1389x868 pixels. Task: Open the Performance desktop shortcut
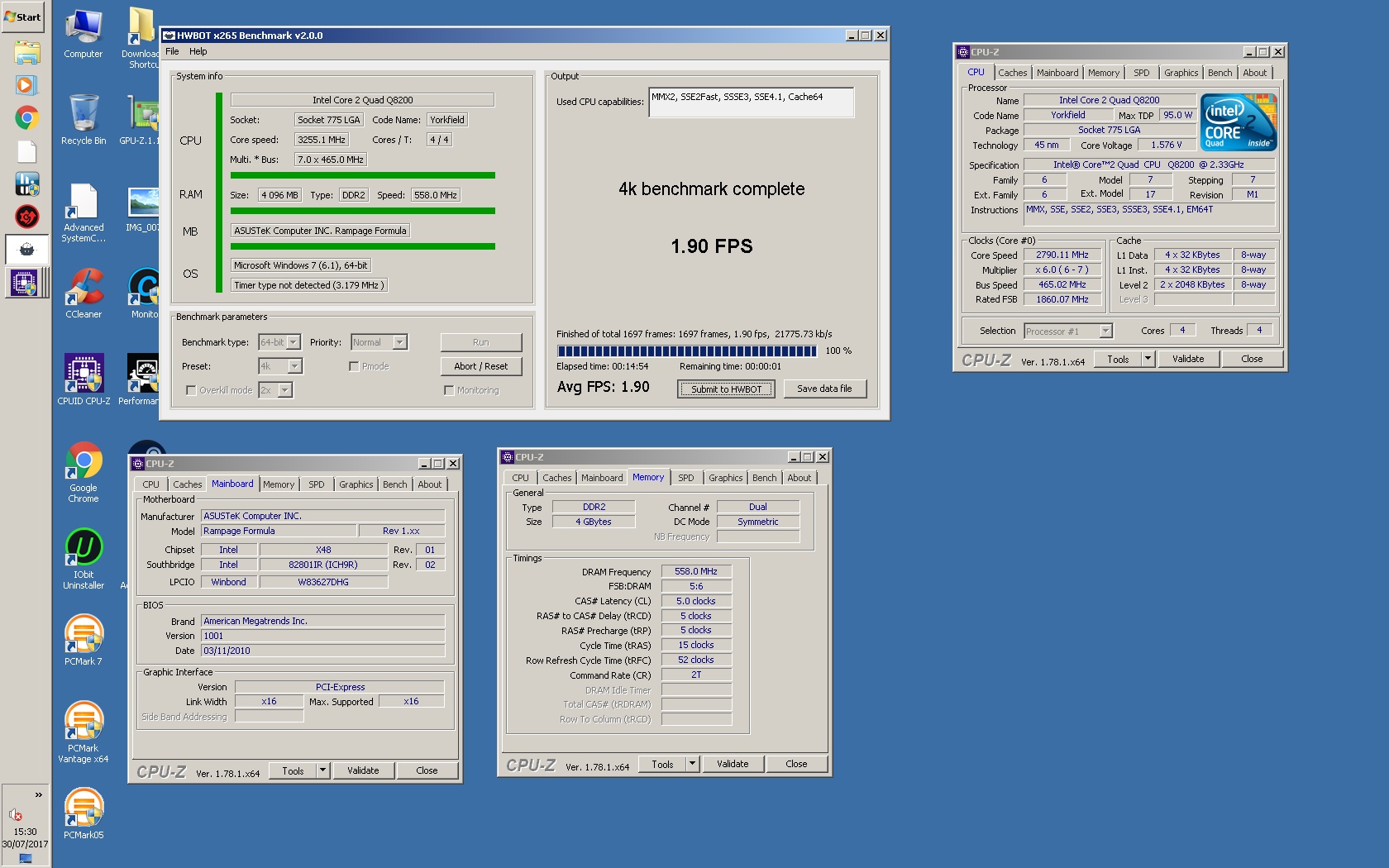pos(142,379)
